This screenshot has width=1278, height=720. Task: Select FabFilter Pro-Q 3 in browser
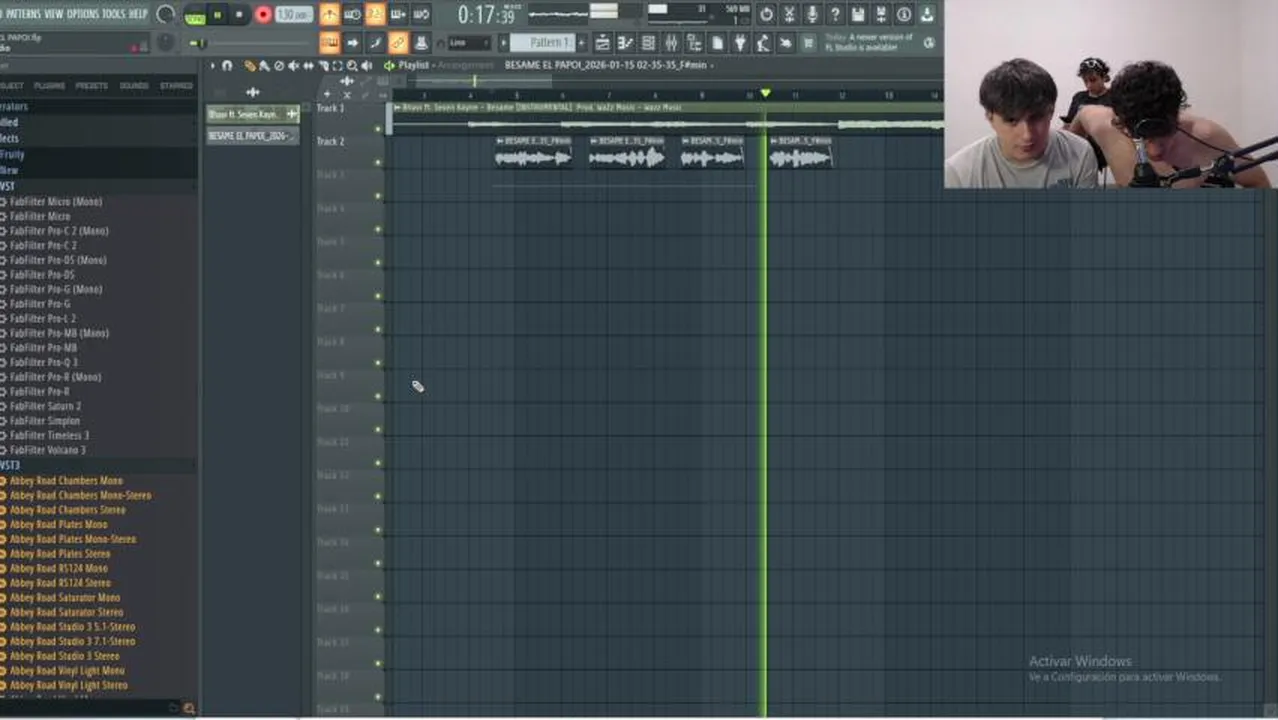pos(44,362)
